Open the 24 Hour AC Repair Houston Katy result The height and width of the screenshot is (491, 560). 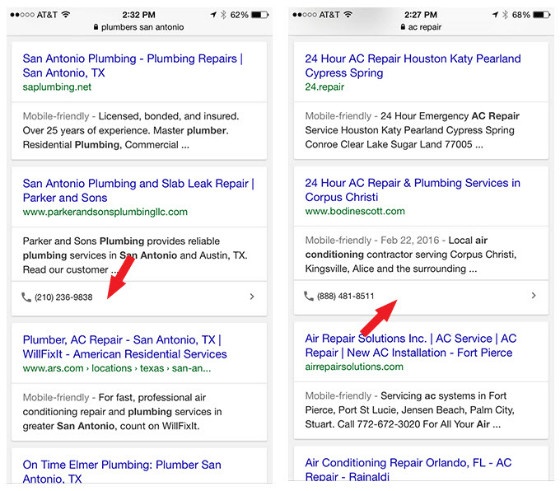click(413, 66)
